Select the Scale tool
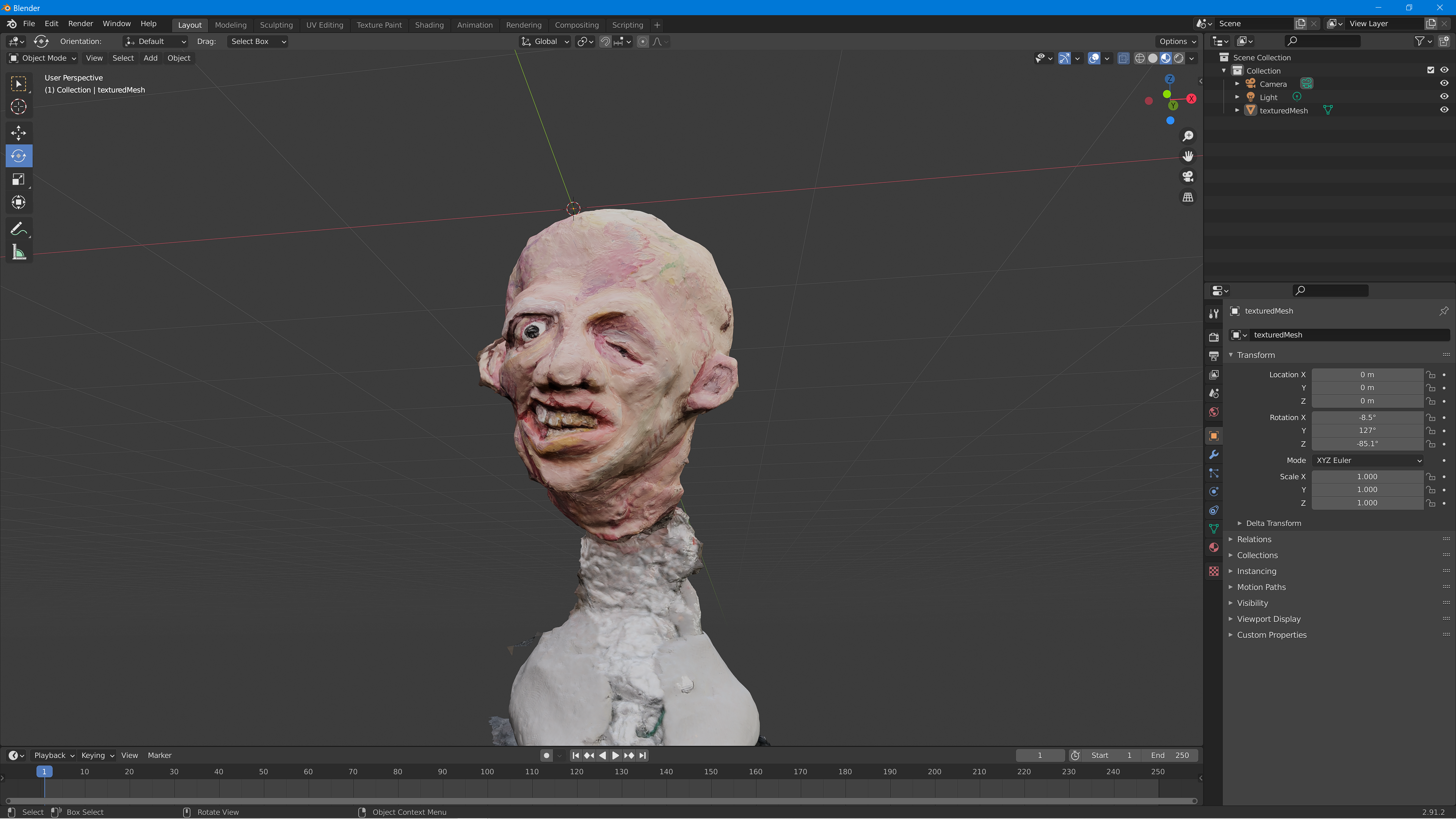The height and width of the screenshot is (819, 1456). click(19, 179)
